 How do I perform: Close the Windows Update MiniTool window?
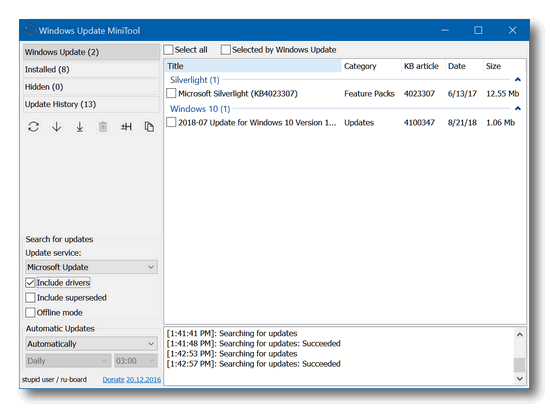pos(512,30)
